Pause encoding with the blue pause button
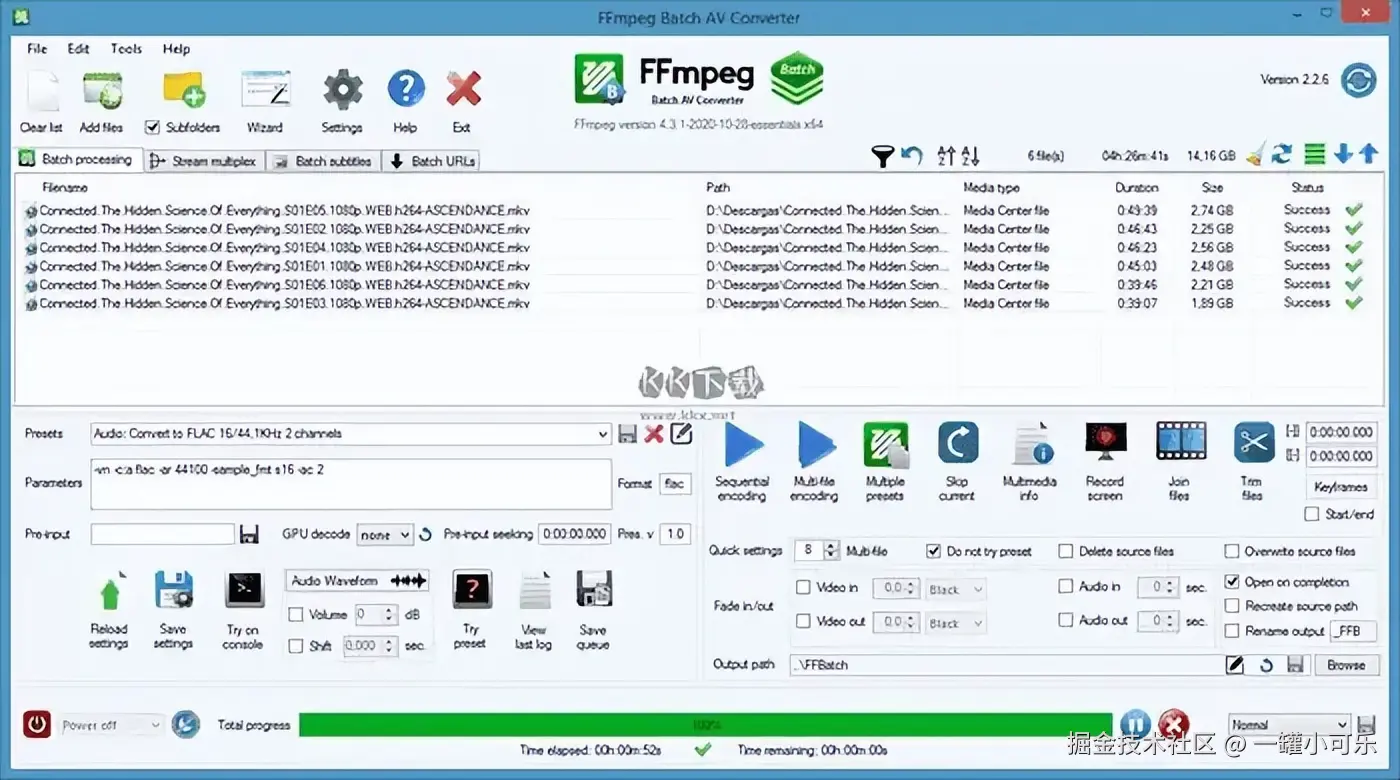Image resolution: width=1400 pixels, height=780 pixels. pos(1135,723)
